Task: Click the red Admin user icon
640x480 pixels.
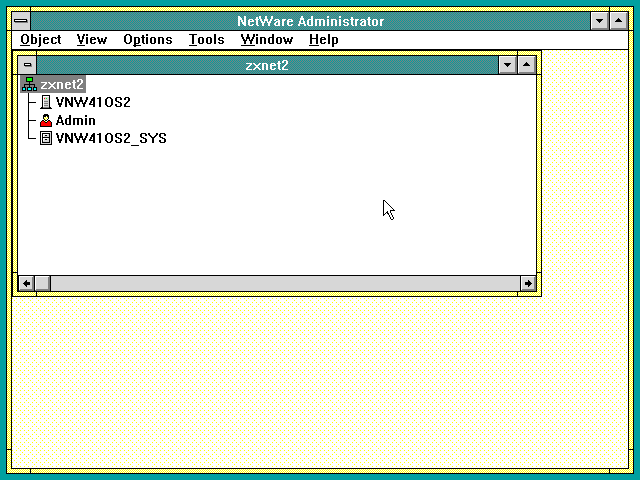Action: click(46, 120)
